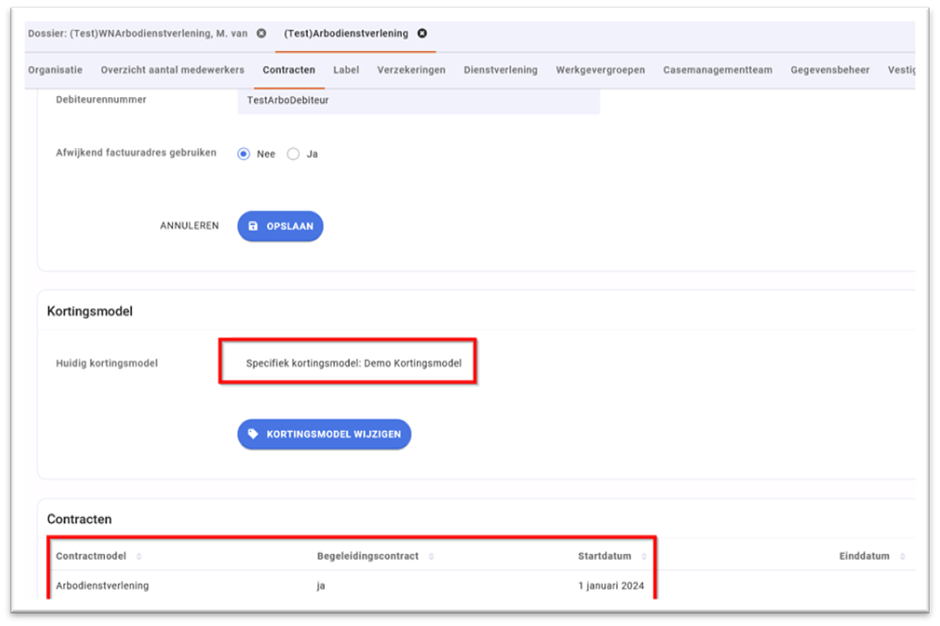Viewport: 940px width, 626px height.
Task: Select Ja for afwijkend factuuradres
Action: pos(293,154)
